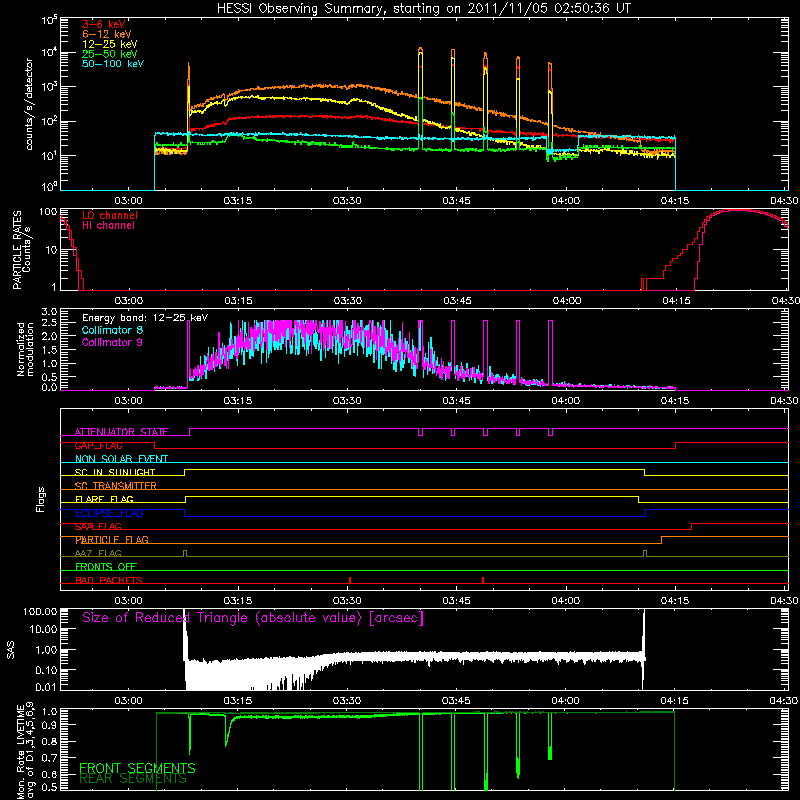Choose the cyan 50-100 keV legend entry

point(113,64)
